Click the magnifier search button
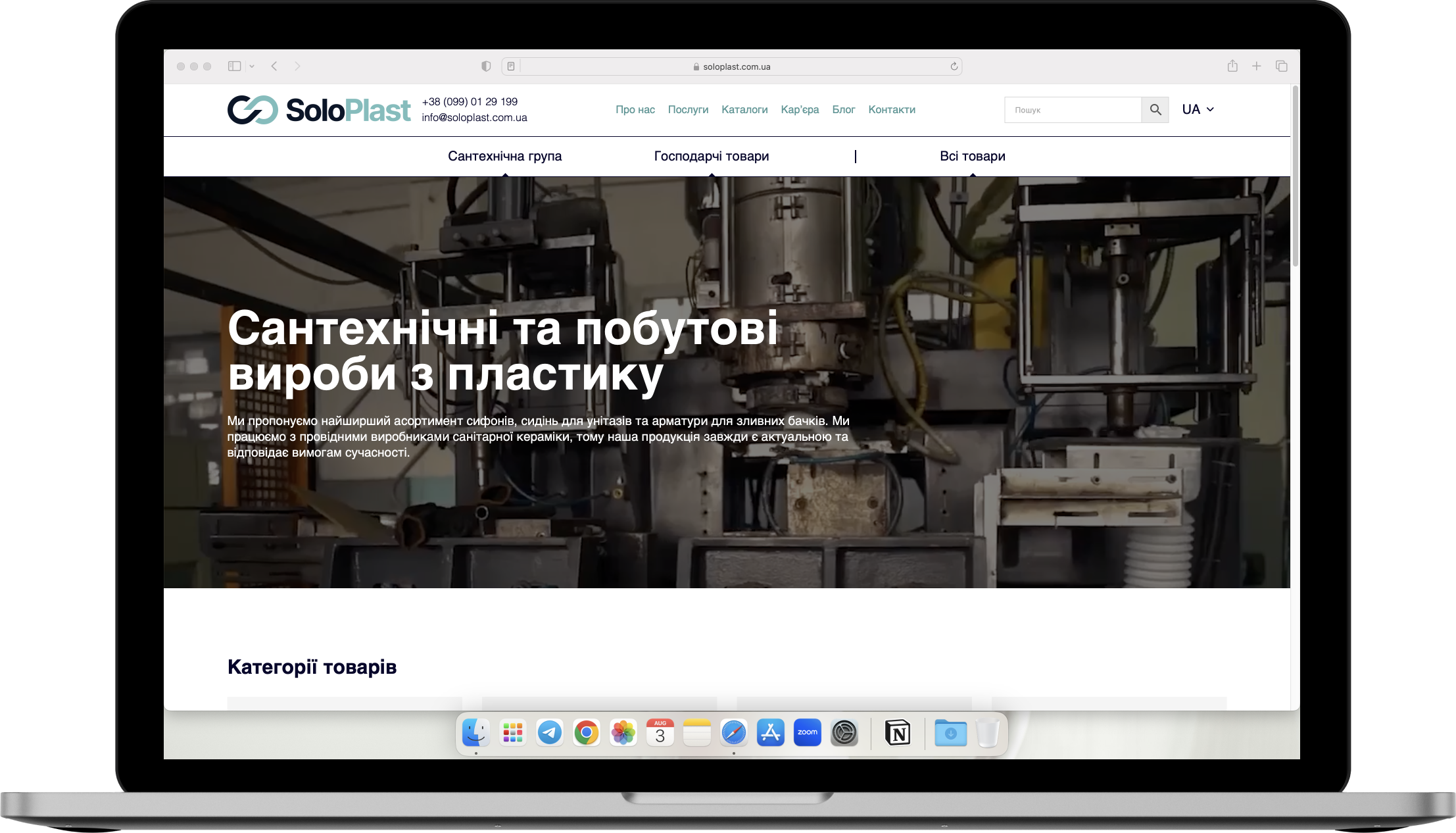The height and width of the screenshot is (833, 1456). (x=1155, y=110)
